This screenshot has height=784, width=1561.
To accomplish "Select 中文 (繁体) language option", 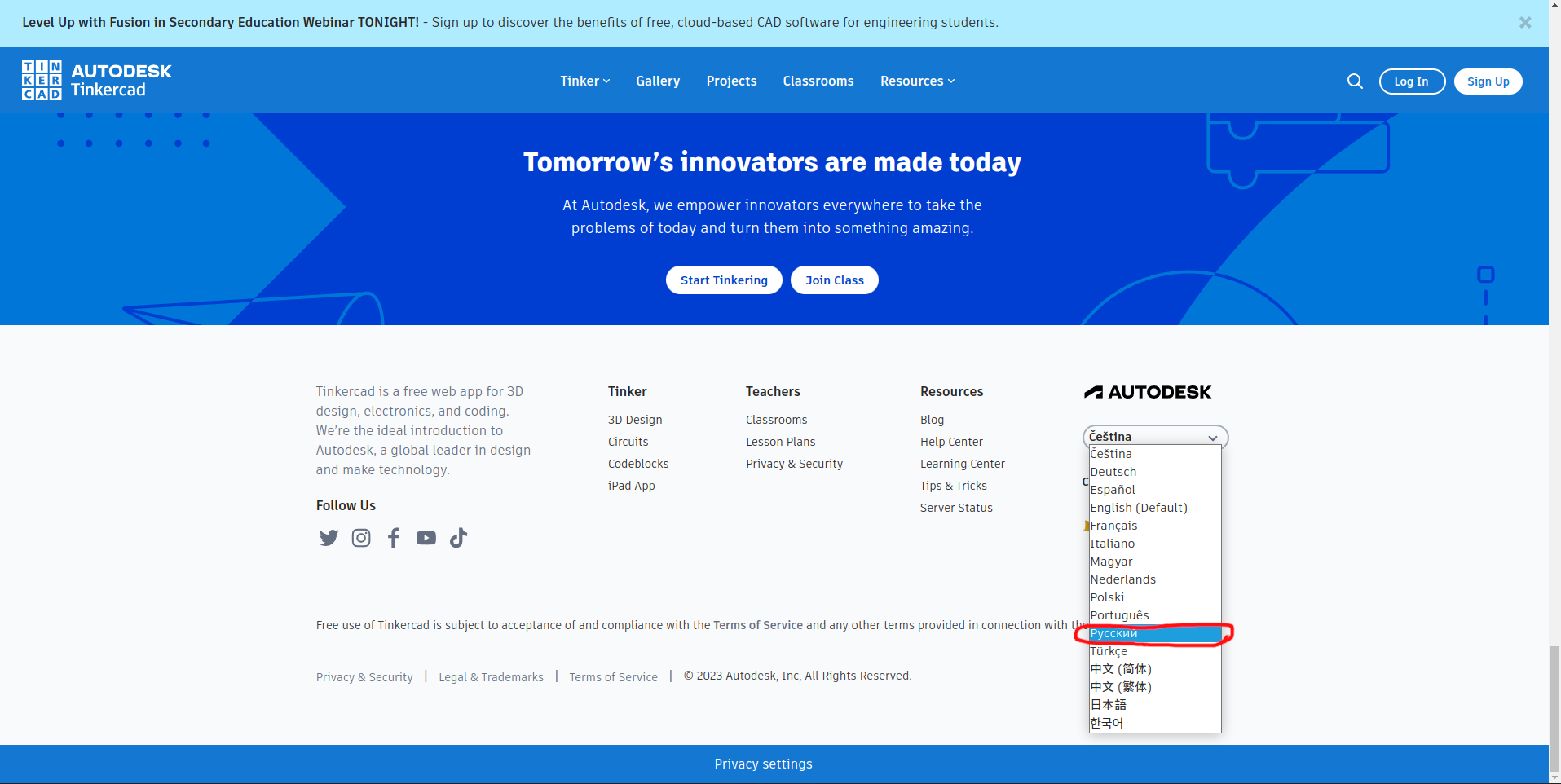I will (1155, 687).
